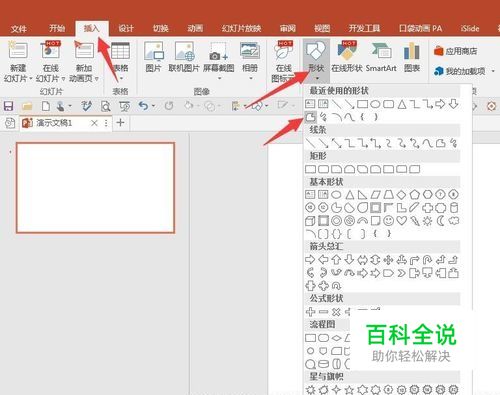
Task: Select the right arrow in recent shapes
Action: tap(440, 104)
